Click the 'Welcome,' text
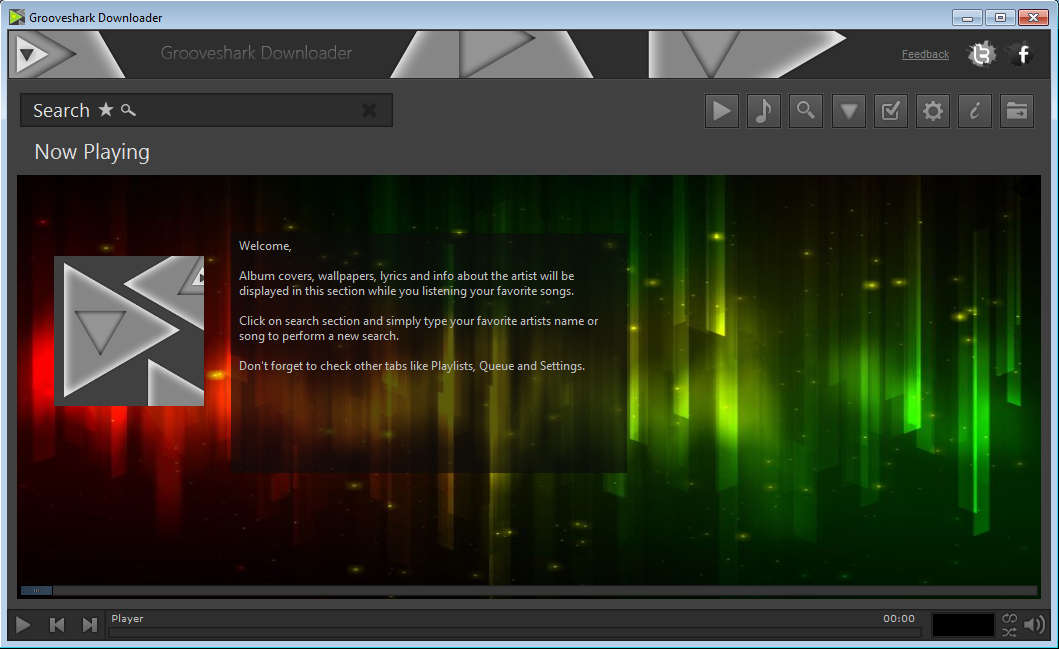 tap(265, 246)
